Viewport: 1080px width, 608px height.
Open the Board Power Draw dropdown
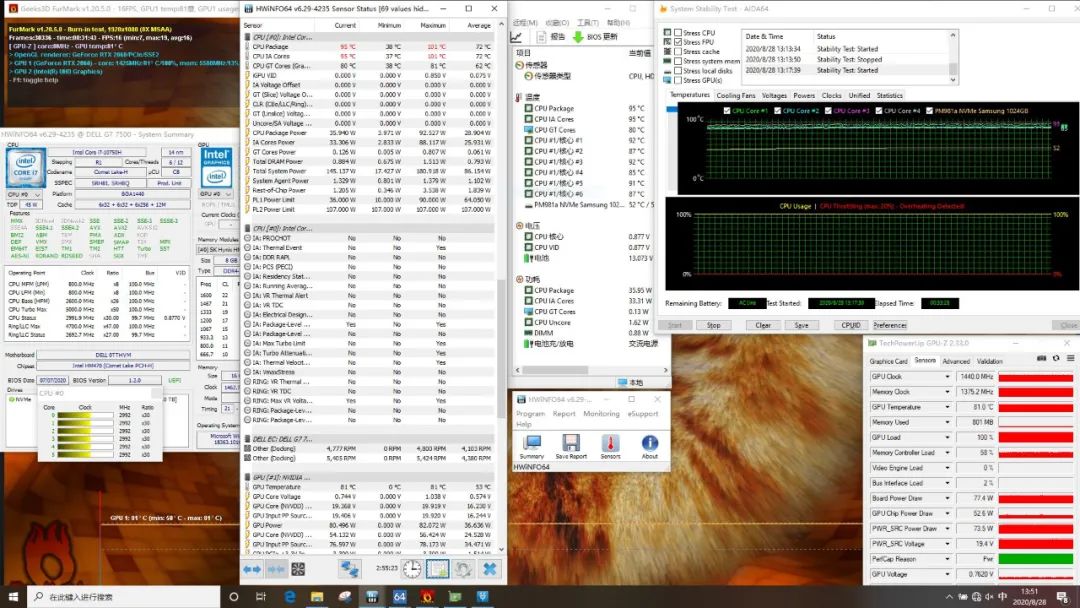948,498
